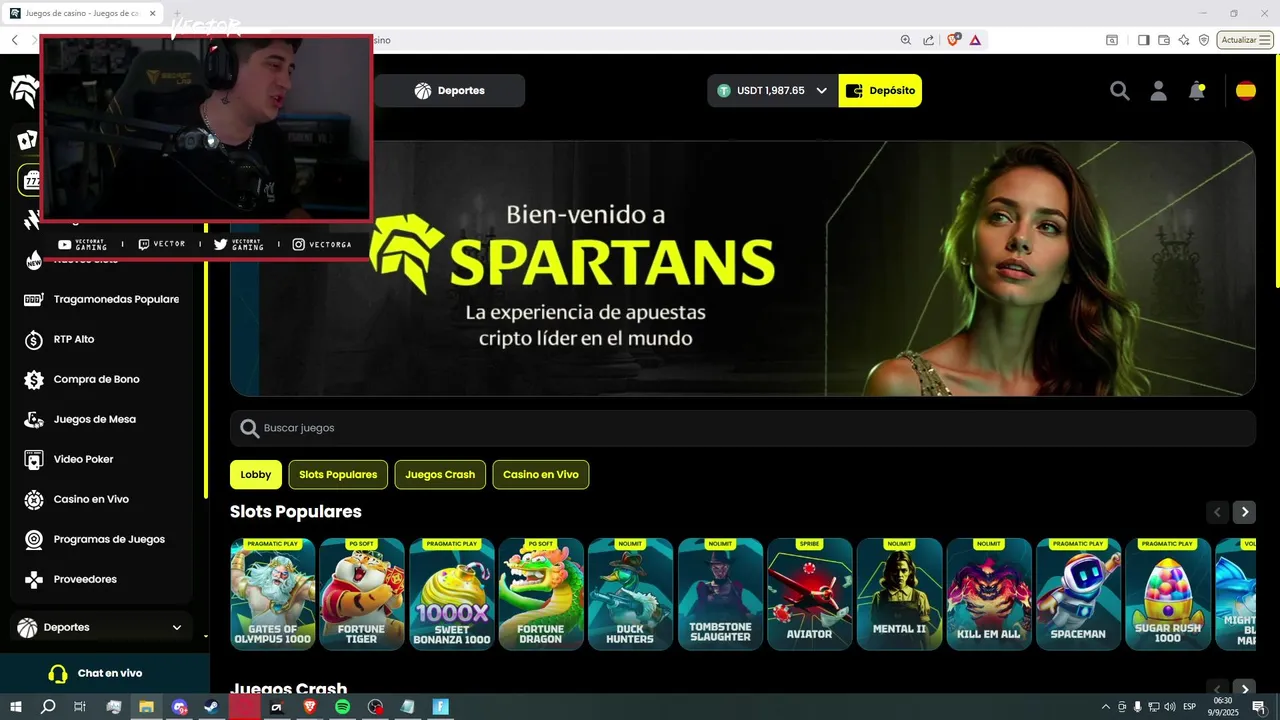Launch Aviator game
Image resolution: width=1280 pixels, height=720 pixels.
click(x=810, y=594)
